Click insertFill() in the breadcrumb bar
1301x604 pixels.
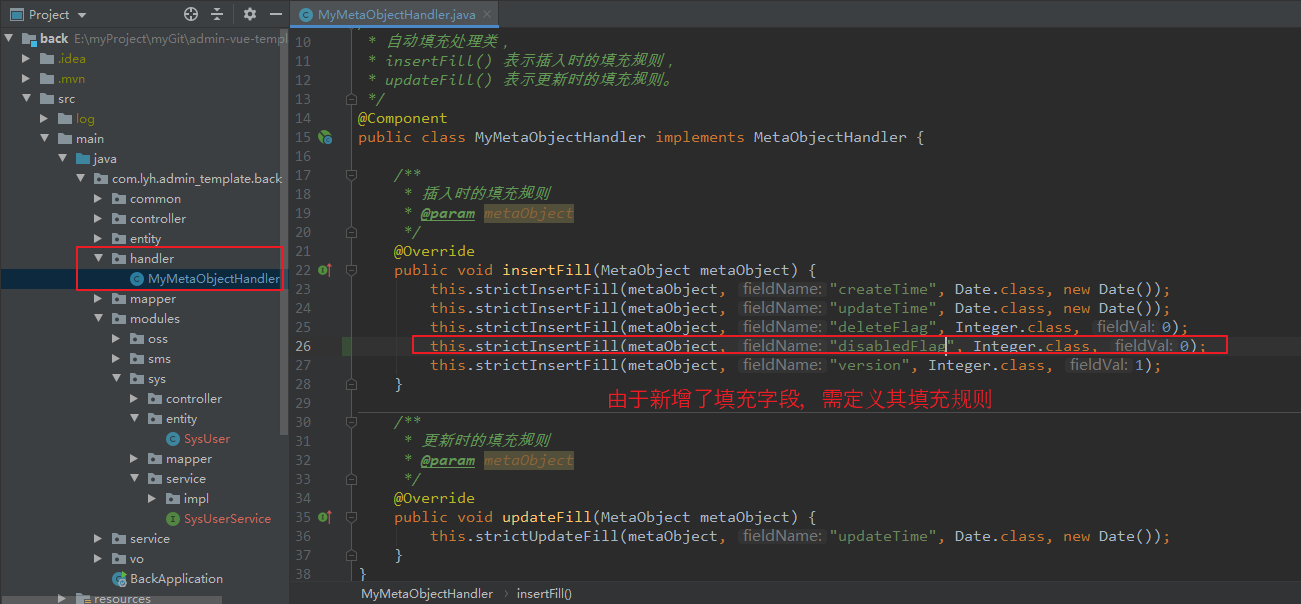click(x=544, y=593)
